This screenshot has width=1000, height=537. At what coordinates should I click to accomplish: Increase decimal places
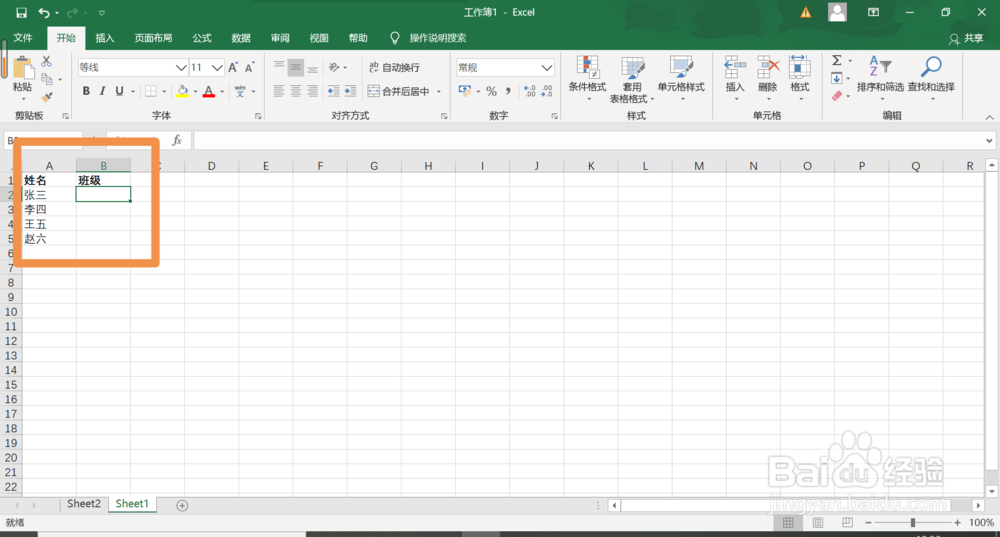pyautogui.click(x=530, y=91)
